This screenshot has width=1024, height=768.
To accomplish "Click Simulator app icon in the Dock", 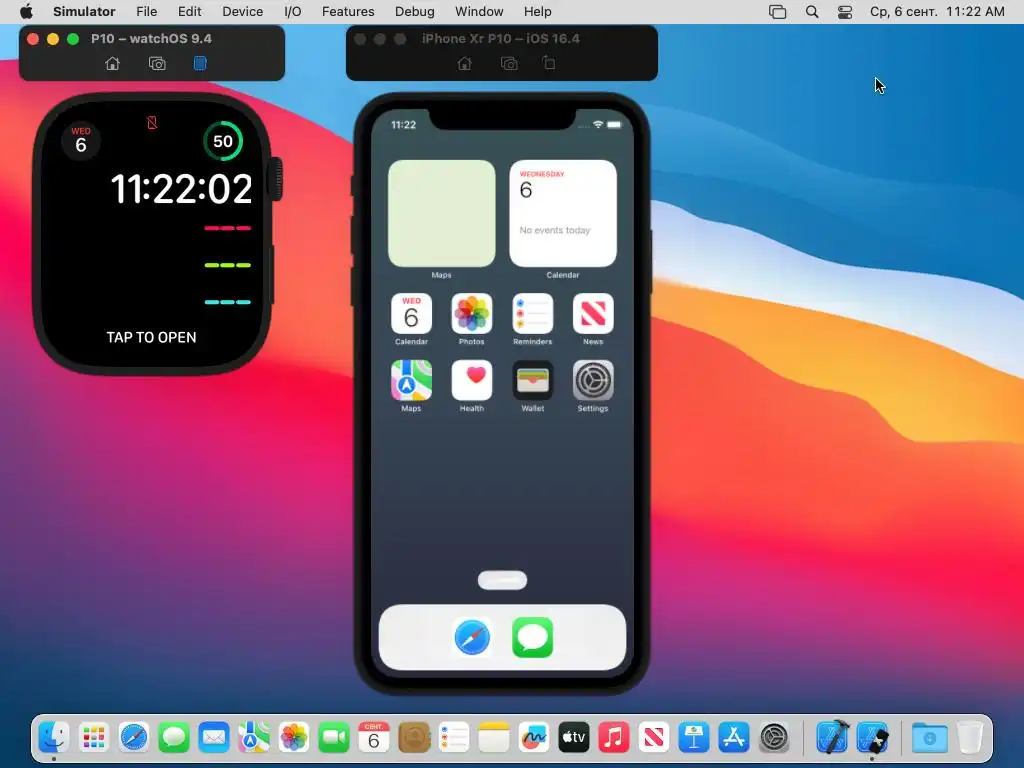I will 873,738.
